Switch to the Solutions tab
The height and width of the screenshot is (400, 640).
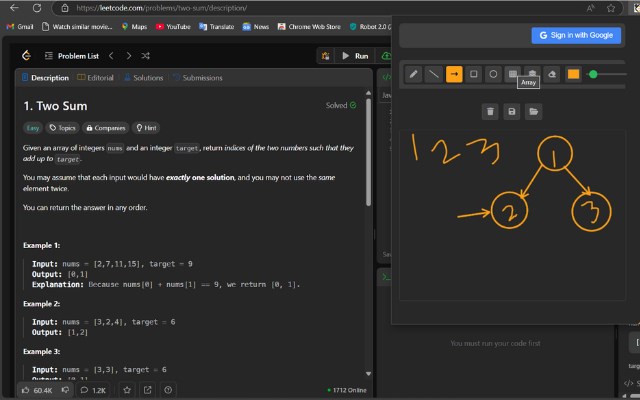pyautogui.click(x=144, y=78)
